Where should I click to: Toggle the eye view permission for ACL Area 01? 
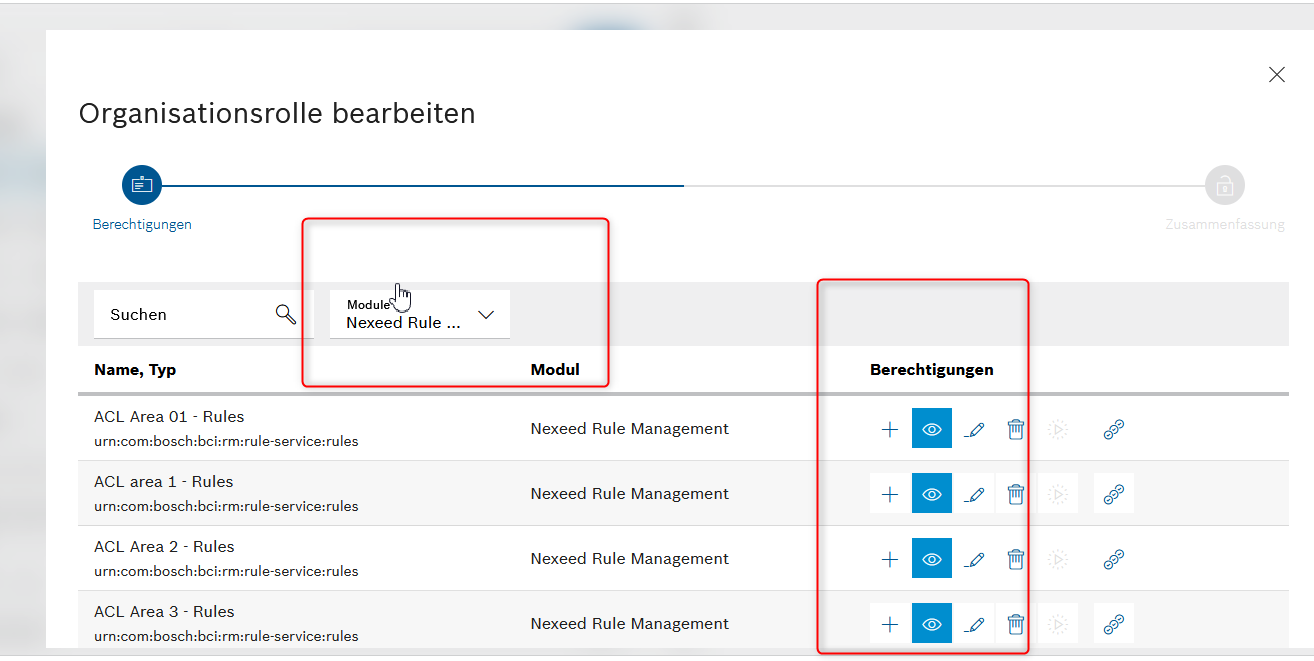[931, 428]
